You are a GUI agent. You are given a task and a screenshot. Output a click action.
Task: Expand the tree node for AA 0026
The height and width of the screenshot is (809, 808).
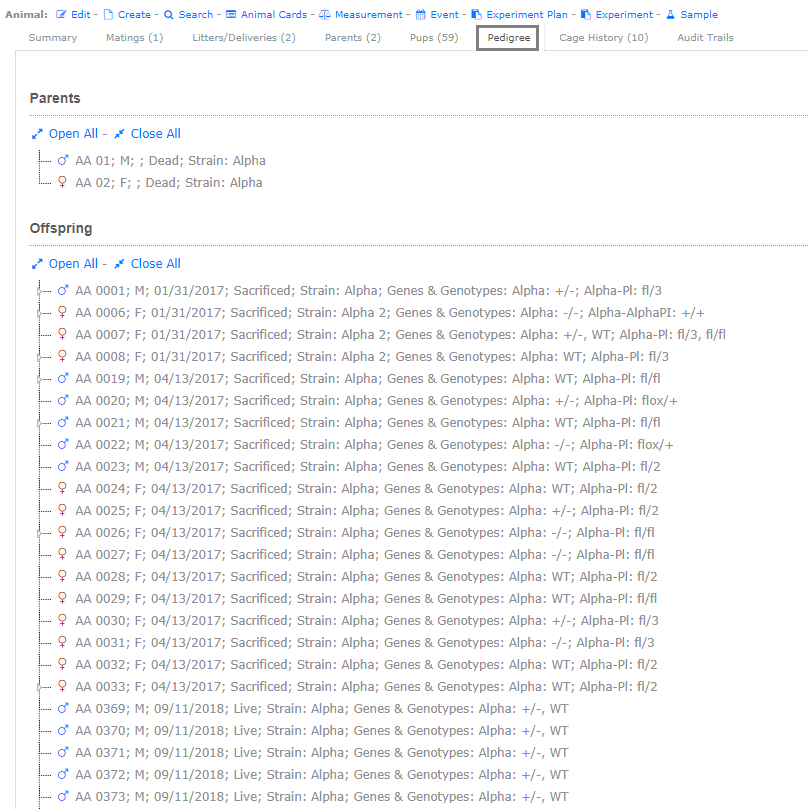coord(39,533)
